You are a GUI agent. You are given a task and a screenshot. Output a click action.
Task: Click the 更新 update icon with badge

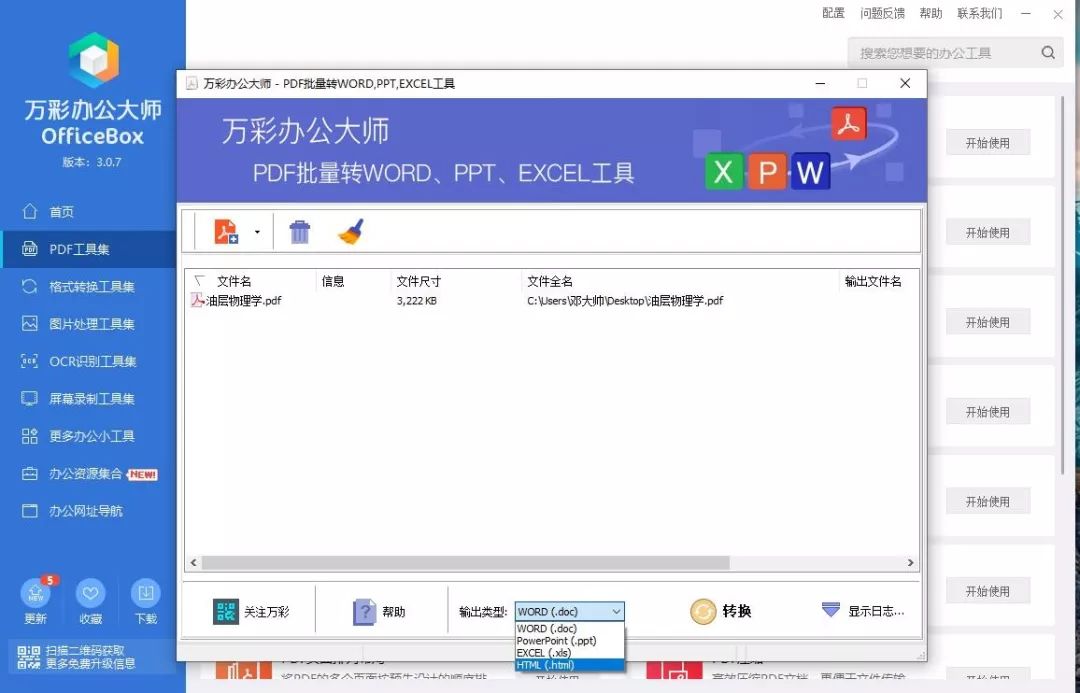[x=36, y=594]
